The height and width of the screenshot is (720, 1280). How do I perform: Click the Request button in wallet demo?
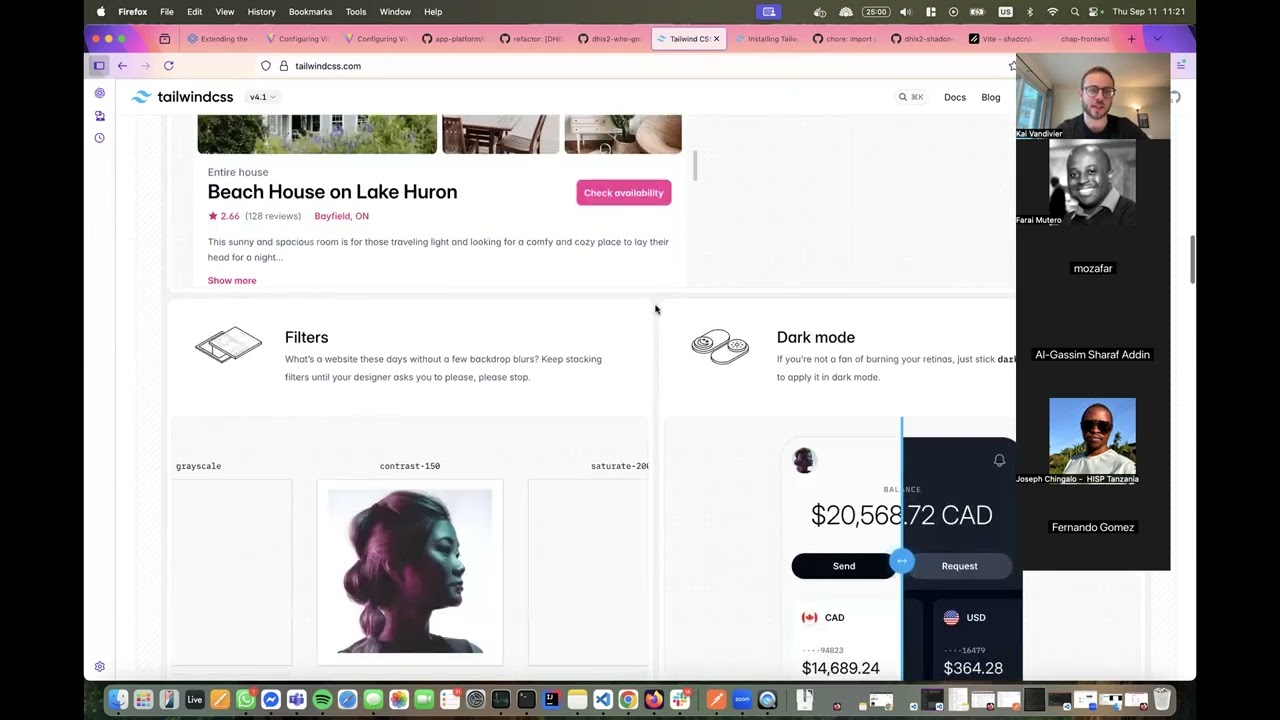click(x=959, y=566)
